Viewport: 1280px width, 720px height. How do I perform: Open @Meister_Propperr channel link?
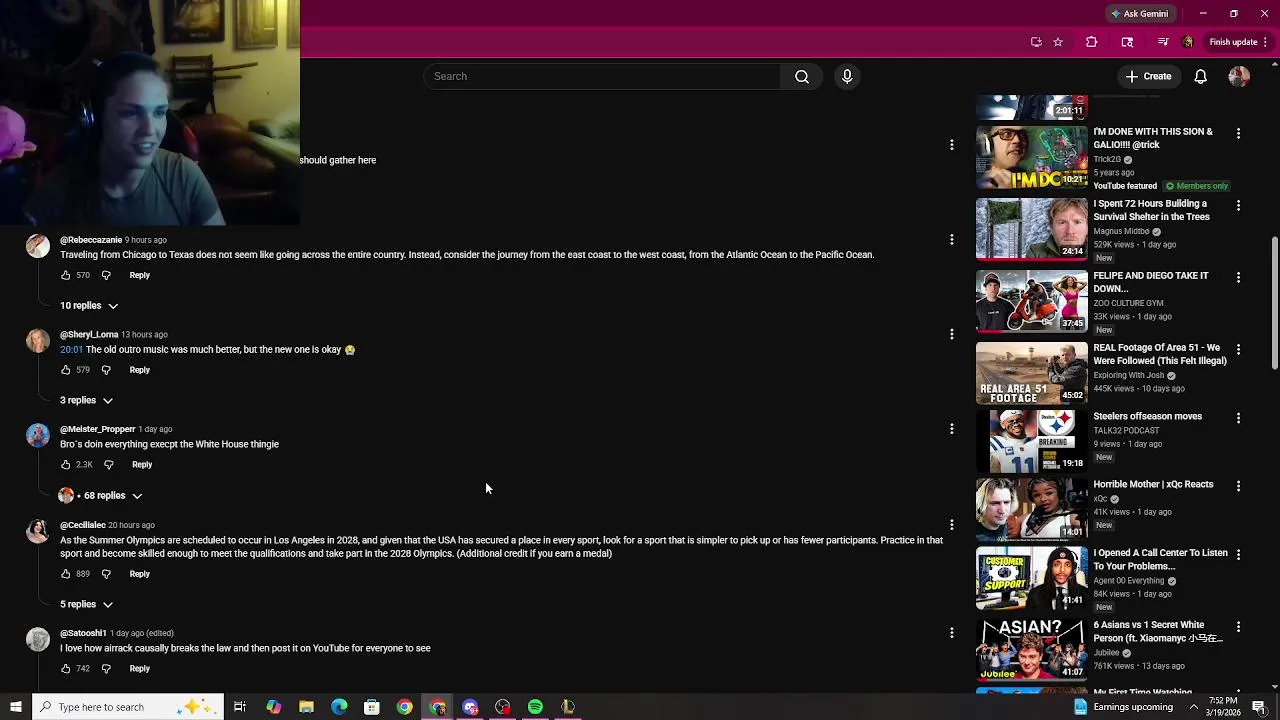pos(97,429)
